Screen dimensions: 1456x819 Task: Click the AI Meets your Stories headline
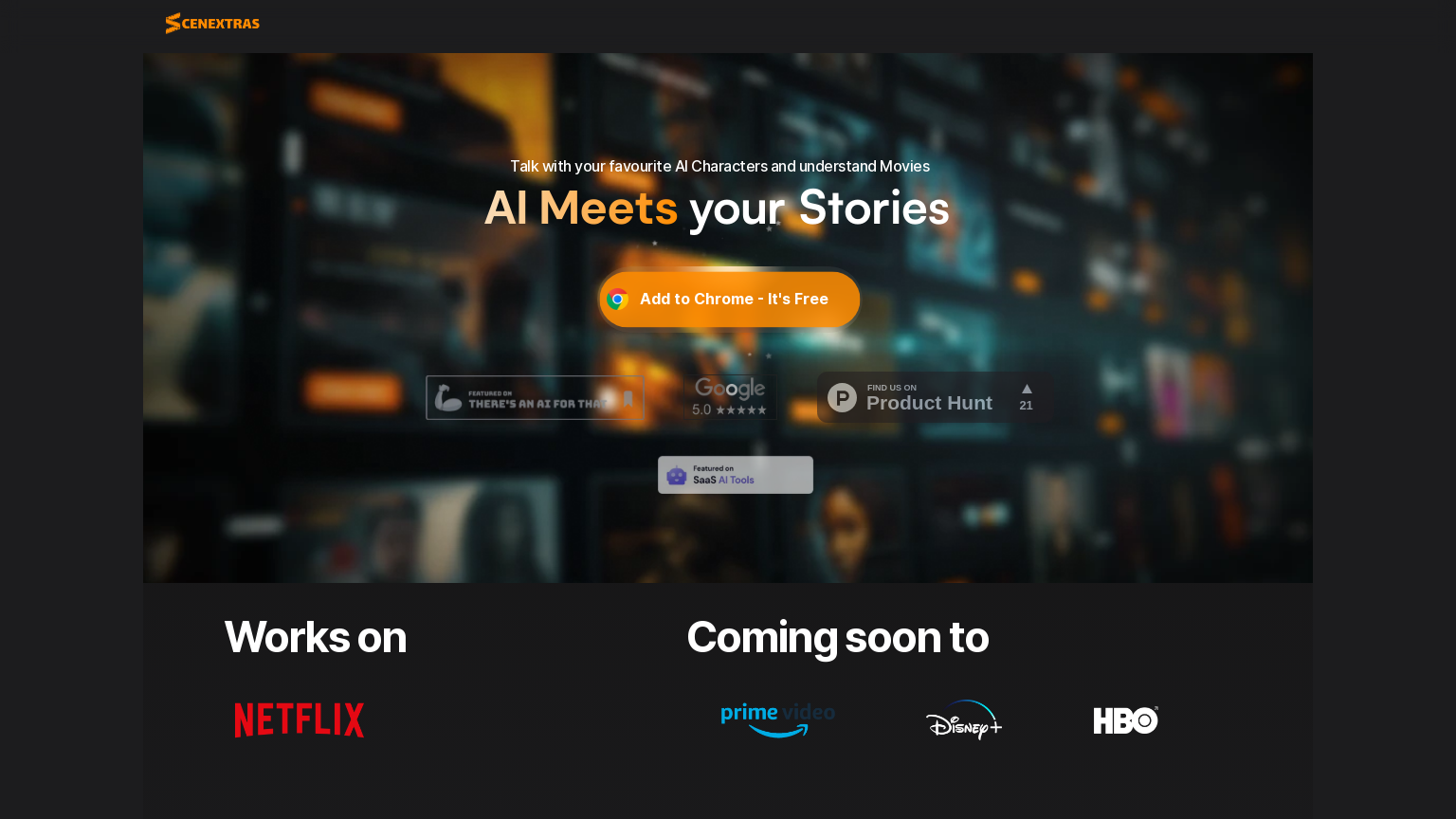[717, 208]
